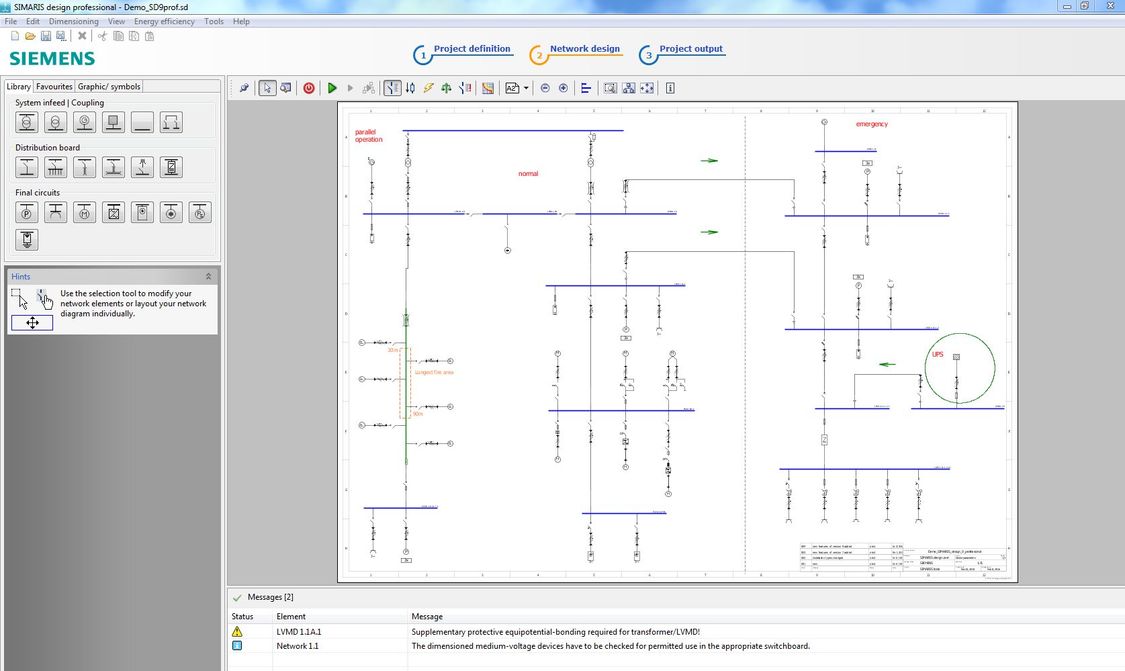Go to Network design step

[x=575, y=52]
